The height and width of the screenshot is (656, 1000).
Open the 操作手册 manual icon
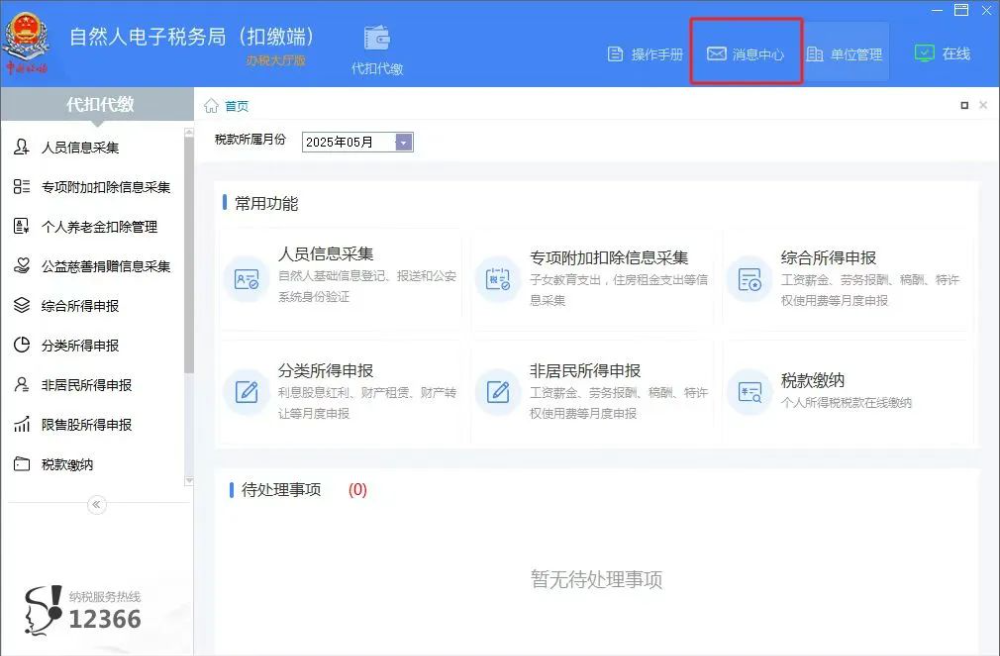617,53
